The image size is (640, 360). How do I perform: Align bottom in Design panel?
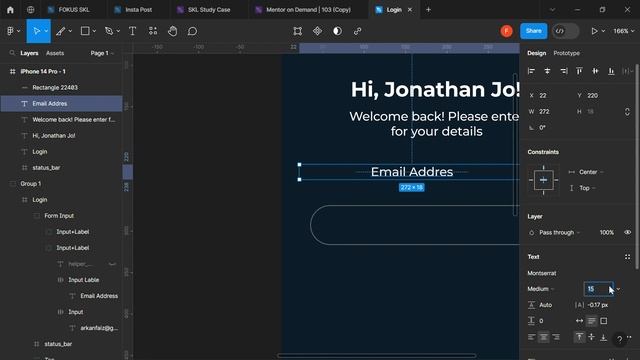pyautogui.click(x=611, y=71)
